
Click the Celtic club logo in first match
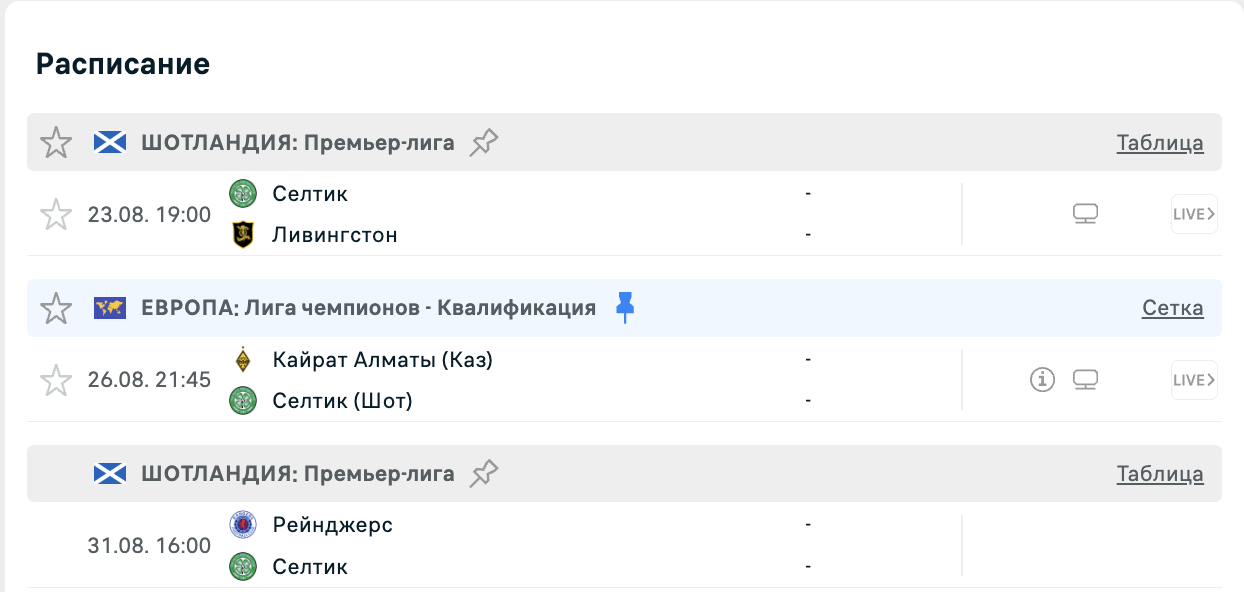point(243,193)
